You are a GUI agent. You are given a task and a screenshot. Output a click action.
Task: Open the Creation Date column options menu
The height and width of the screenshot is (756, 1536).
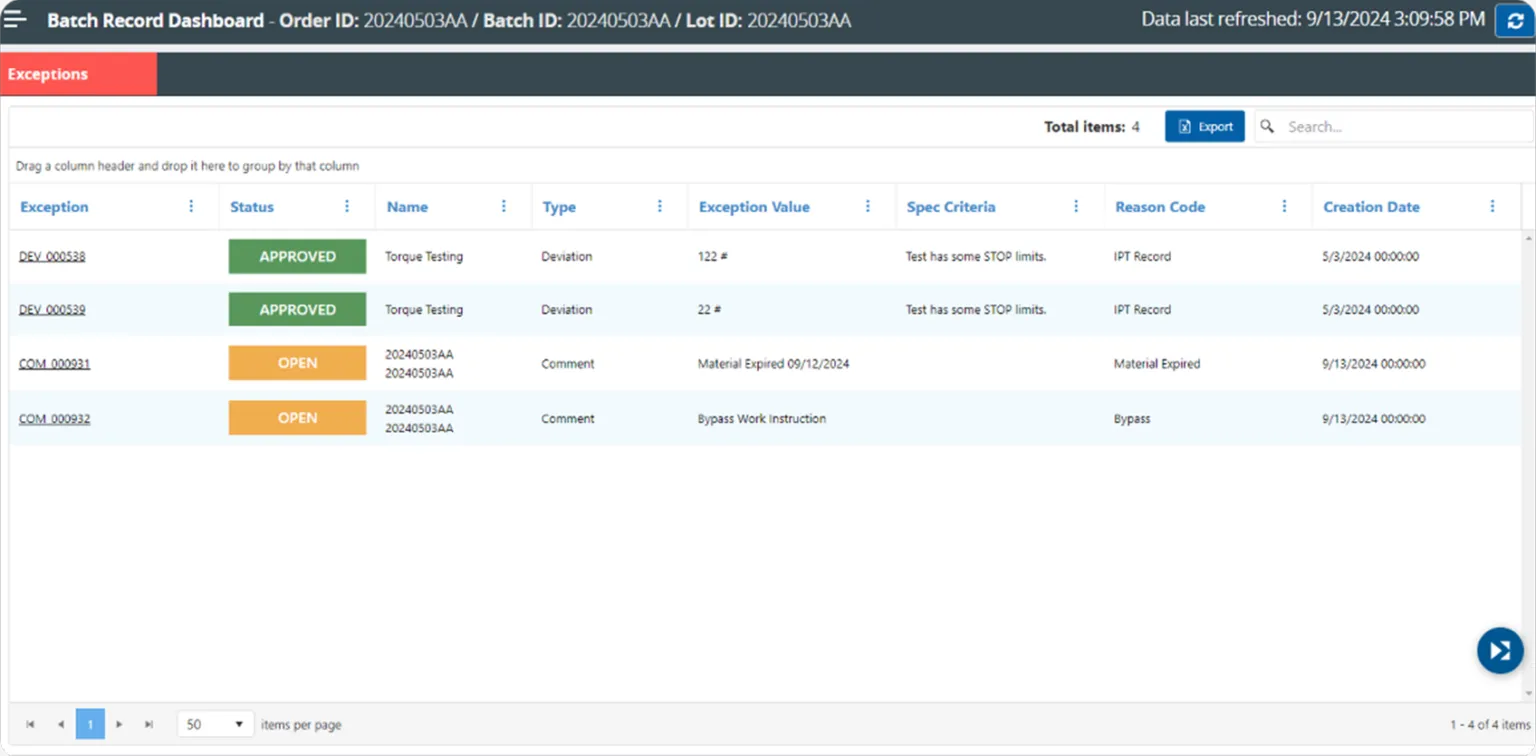1492,207
